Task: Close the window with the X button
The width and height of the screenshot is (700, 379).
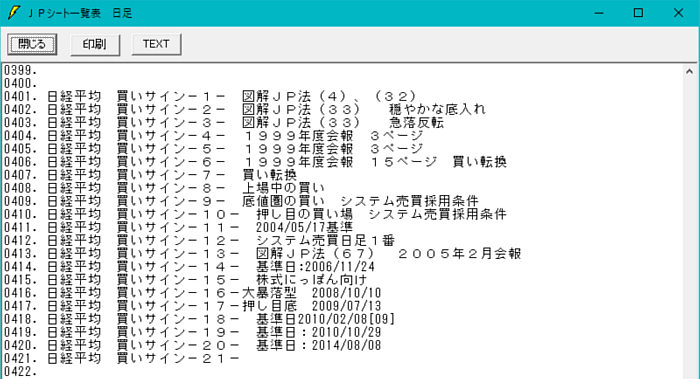Action: [678, 13]
